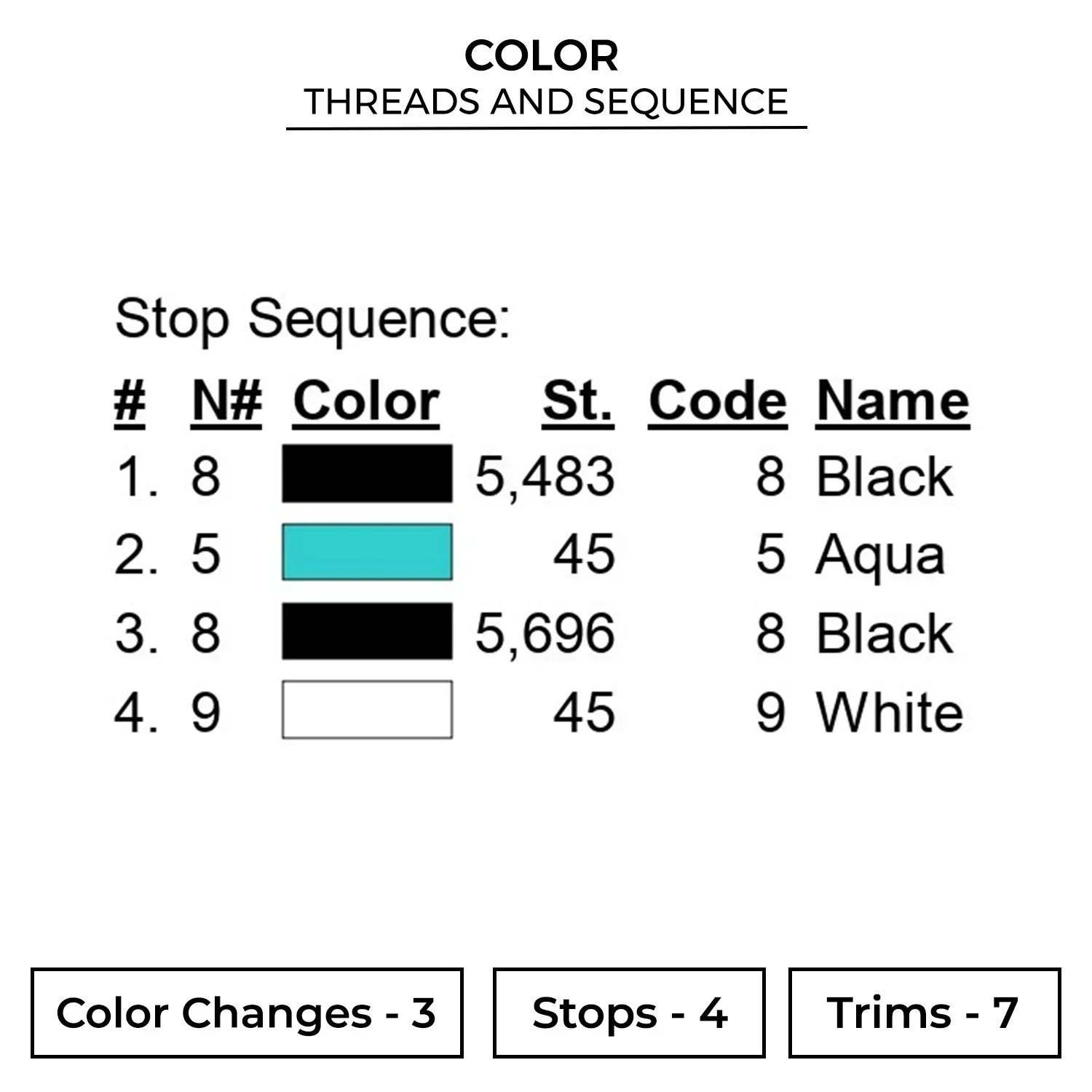
Task: Click the # column header
Action: [x=130, y=402]
